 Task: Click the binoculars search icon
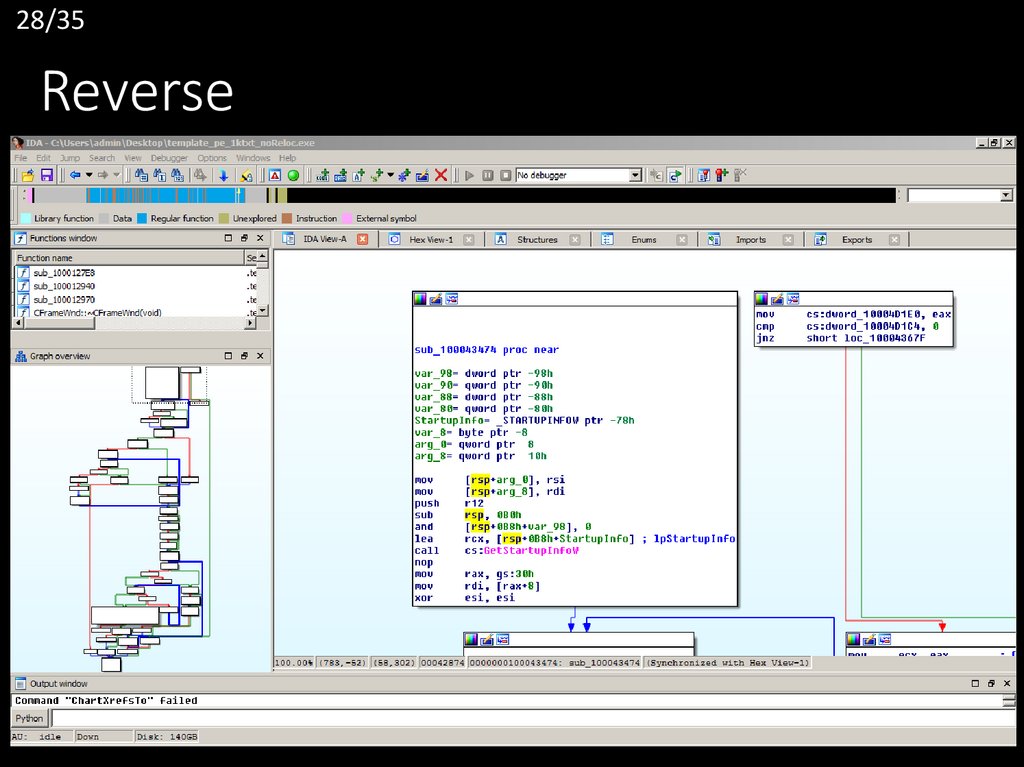point(142,175)
